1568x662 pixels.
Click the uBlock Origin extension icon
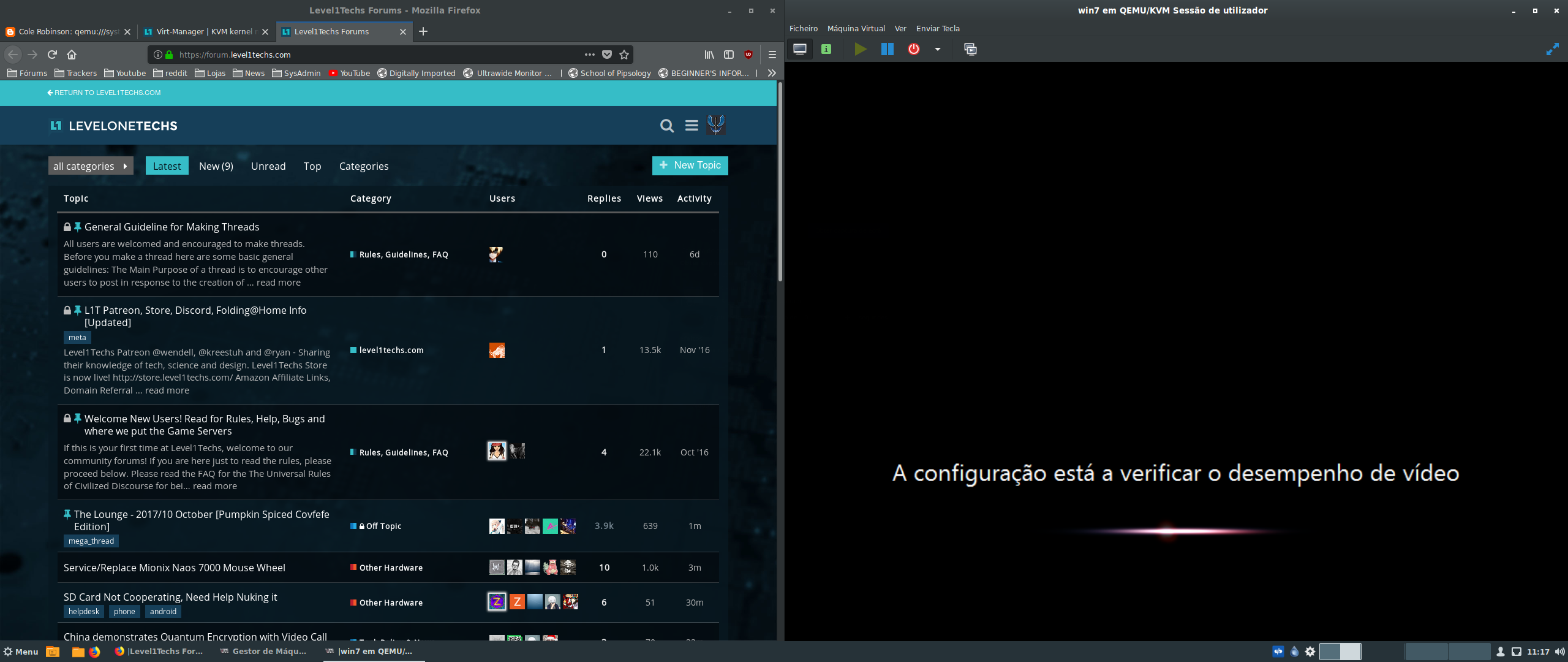748,55
